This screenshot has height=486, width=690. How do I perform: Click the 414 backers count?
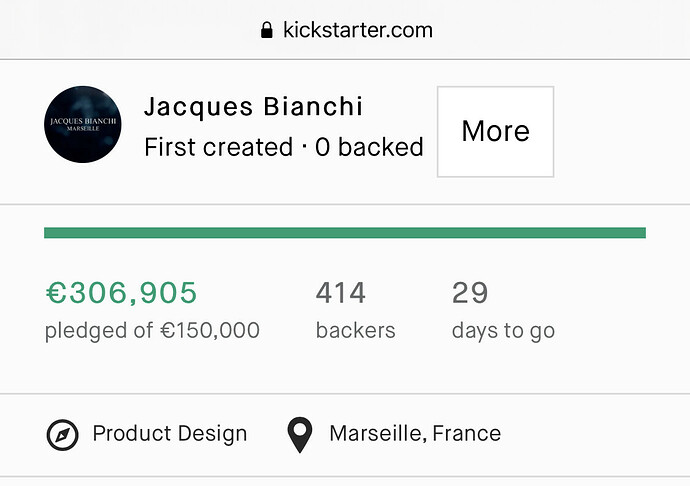tap(341, 293)
